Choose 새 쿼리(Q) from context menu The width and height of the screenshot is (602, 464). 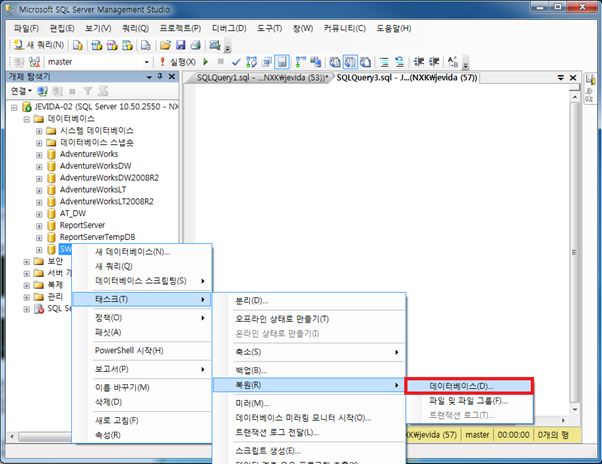[x=141, y=266]
